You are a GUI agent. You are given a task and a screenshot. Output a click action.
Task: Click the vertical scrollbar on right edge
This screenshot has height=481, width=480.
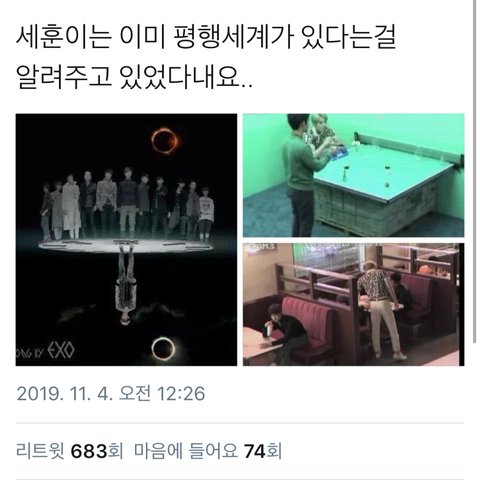[x=475, y=172]
